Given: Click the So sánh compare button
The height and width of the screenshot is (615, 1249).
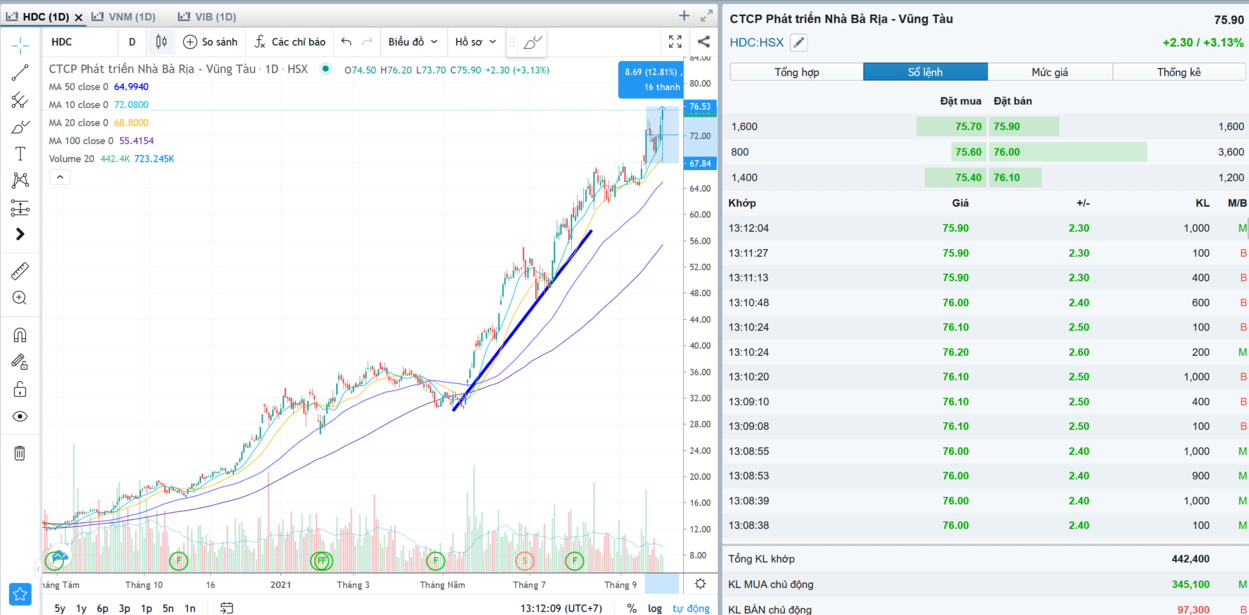Looking at the screenshot, I should [x=211, y=42].
